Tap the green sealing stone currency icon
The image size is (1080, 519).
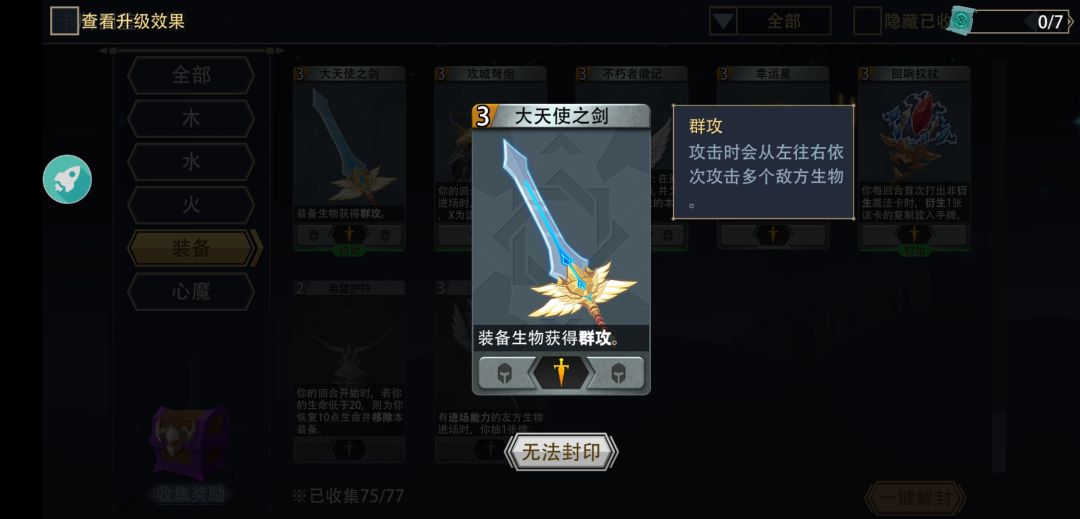coord(961,21)
